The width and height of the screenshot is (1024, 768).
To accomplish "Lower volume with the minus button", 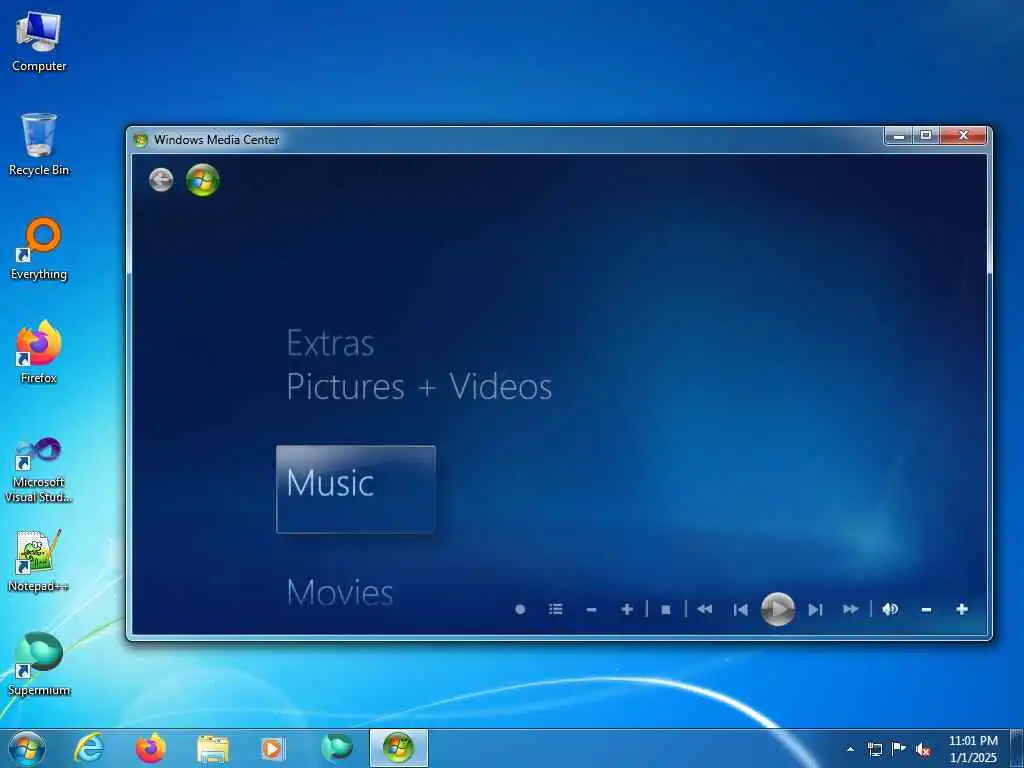I will tap(926, 609).
